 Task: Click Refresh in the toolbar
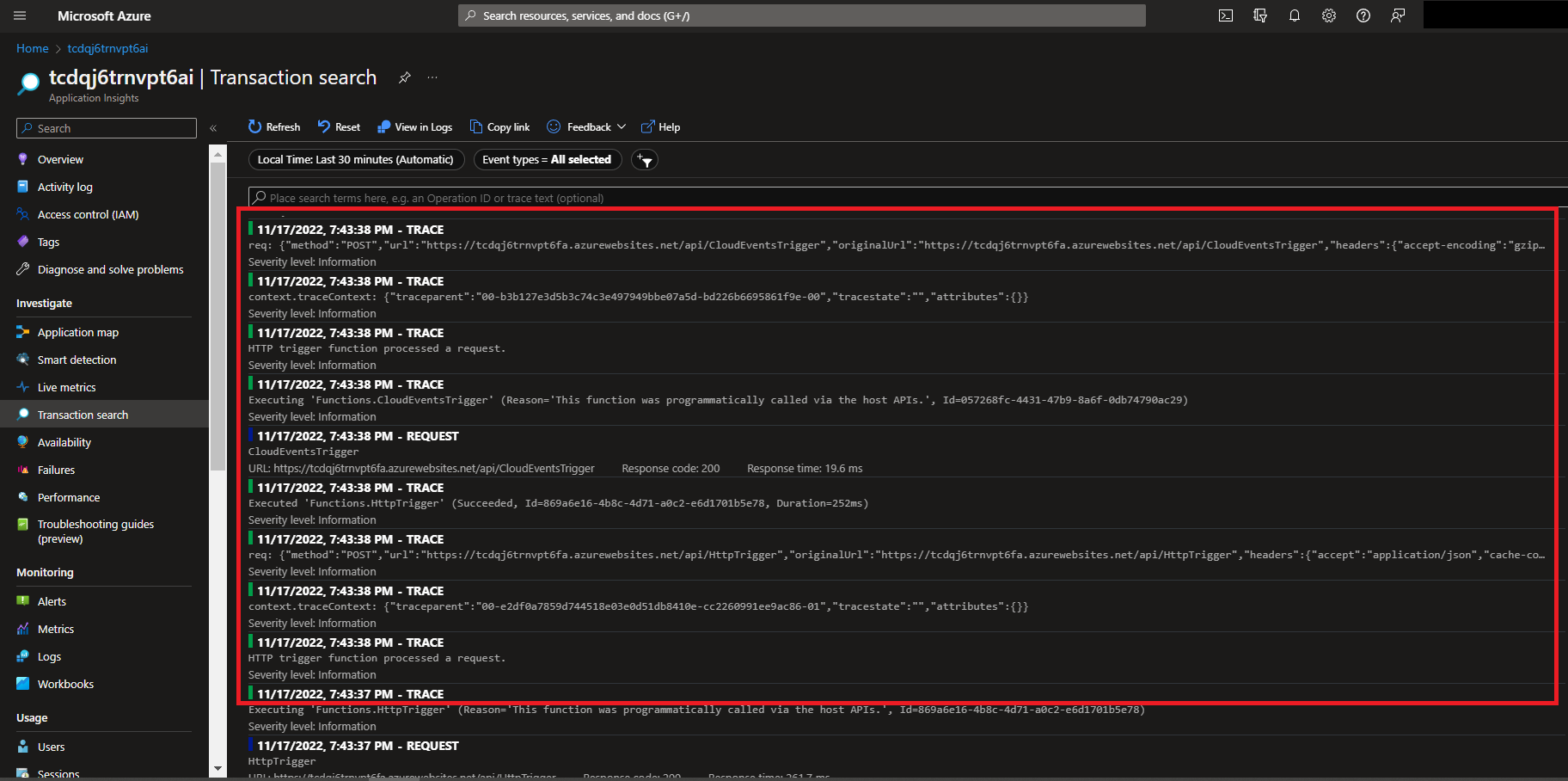(x=274, y=126)
